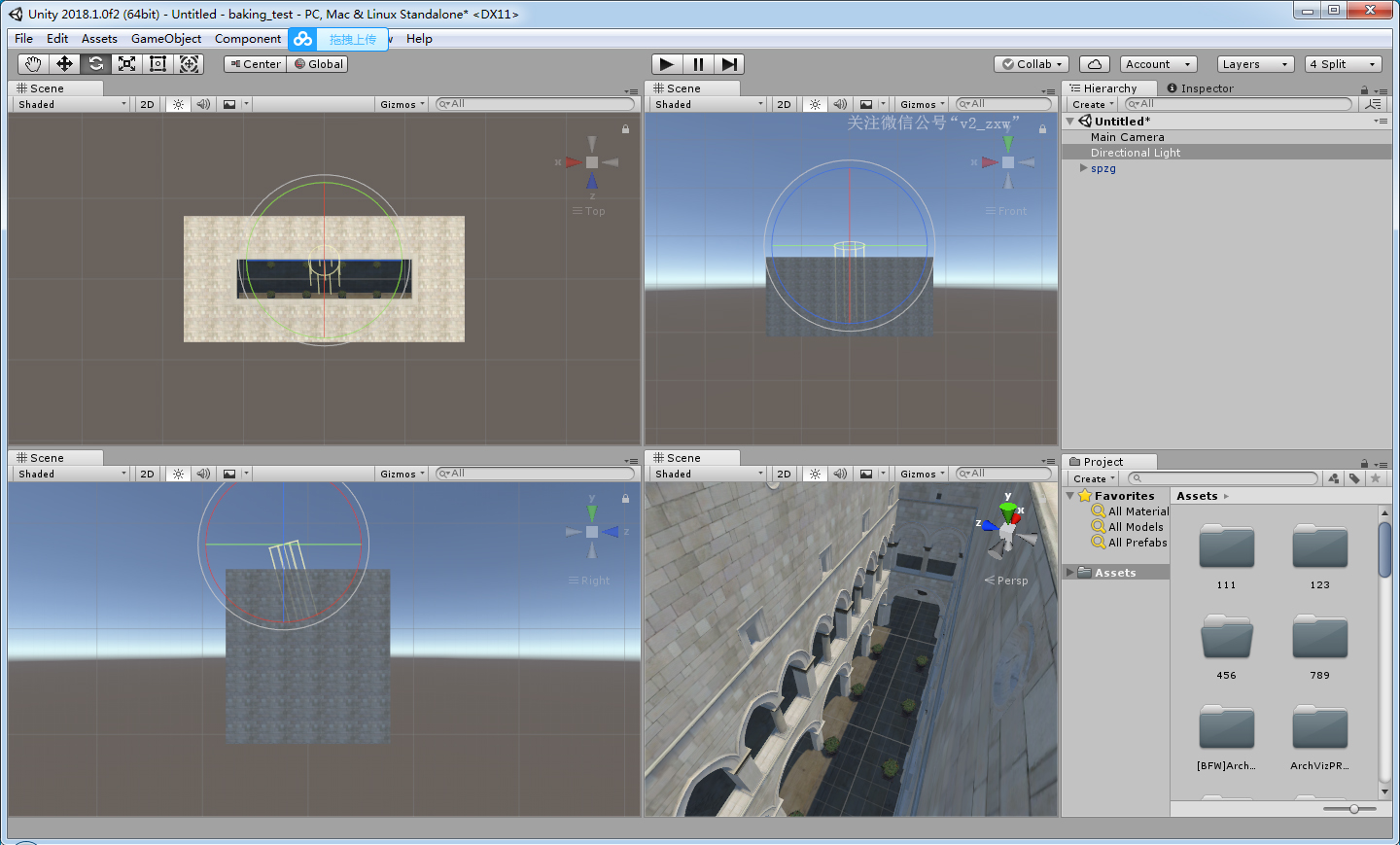The height and width of the screenshot is (845, 1400).
Task: Click the Collab button
Action: (1032, 64)
